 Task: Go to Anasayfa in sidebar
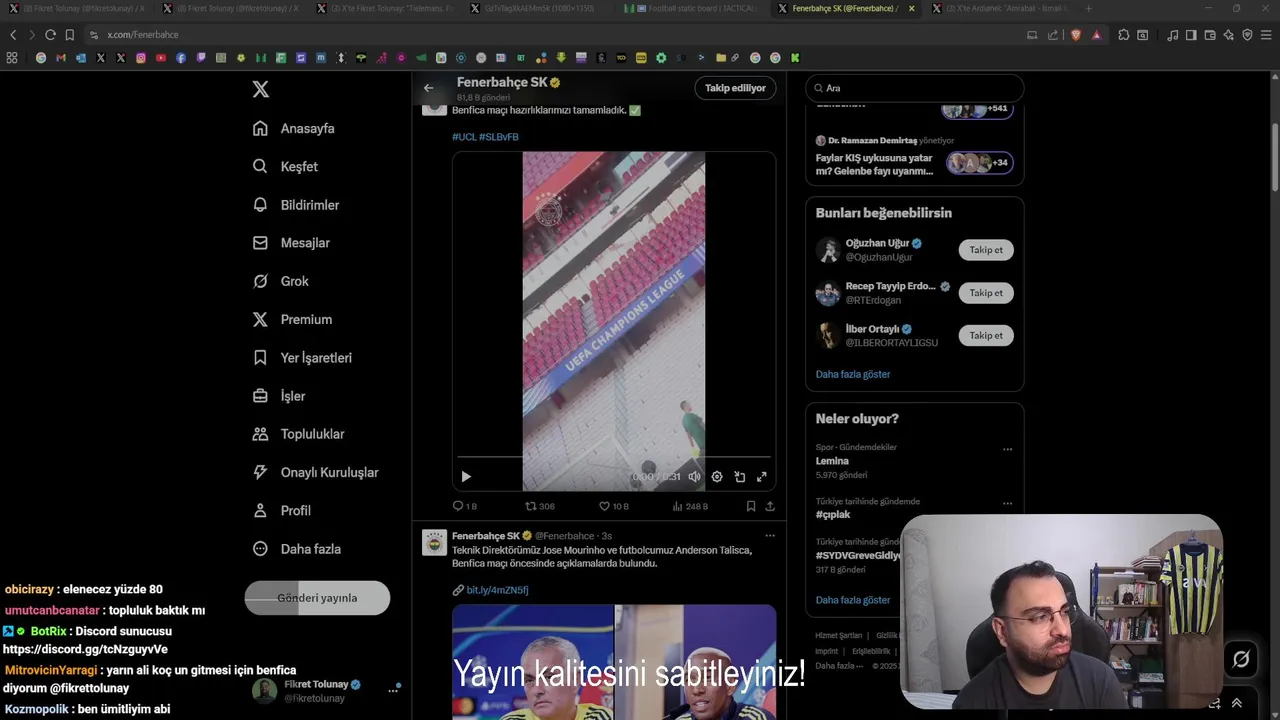pyautogui.click(x=294, y=128)
